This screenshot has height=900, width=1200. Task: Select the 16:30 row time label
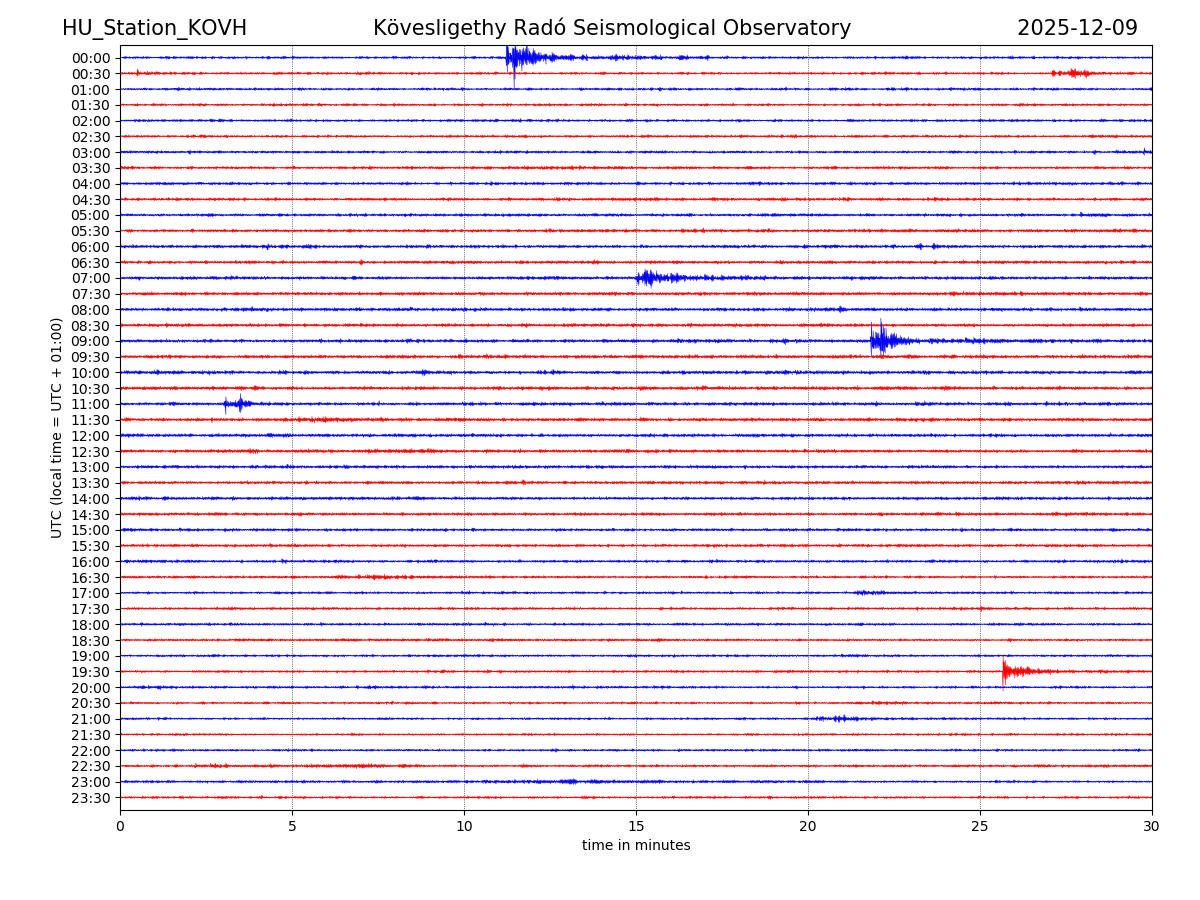click(90, 578)
